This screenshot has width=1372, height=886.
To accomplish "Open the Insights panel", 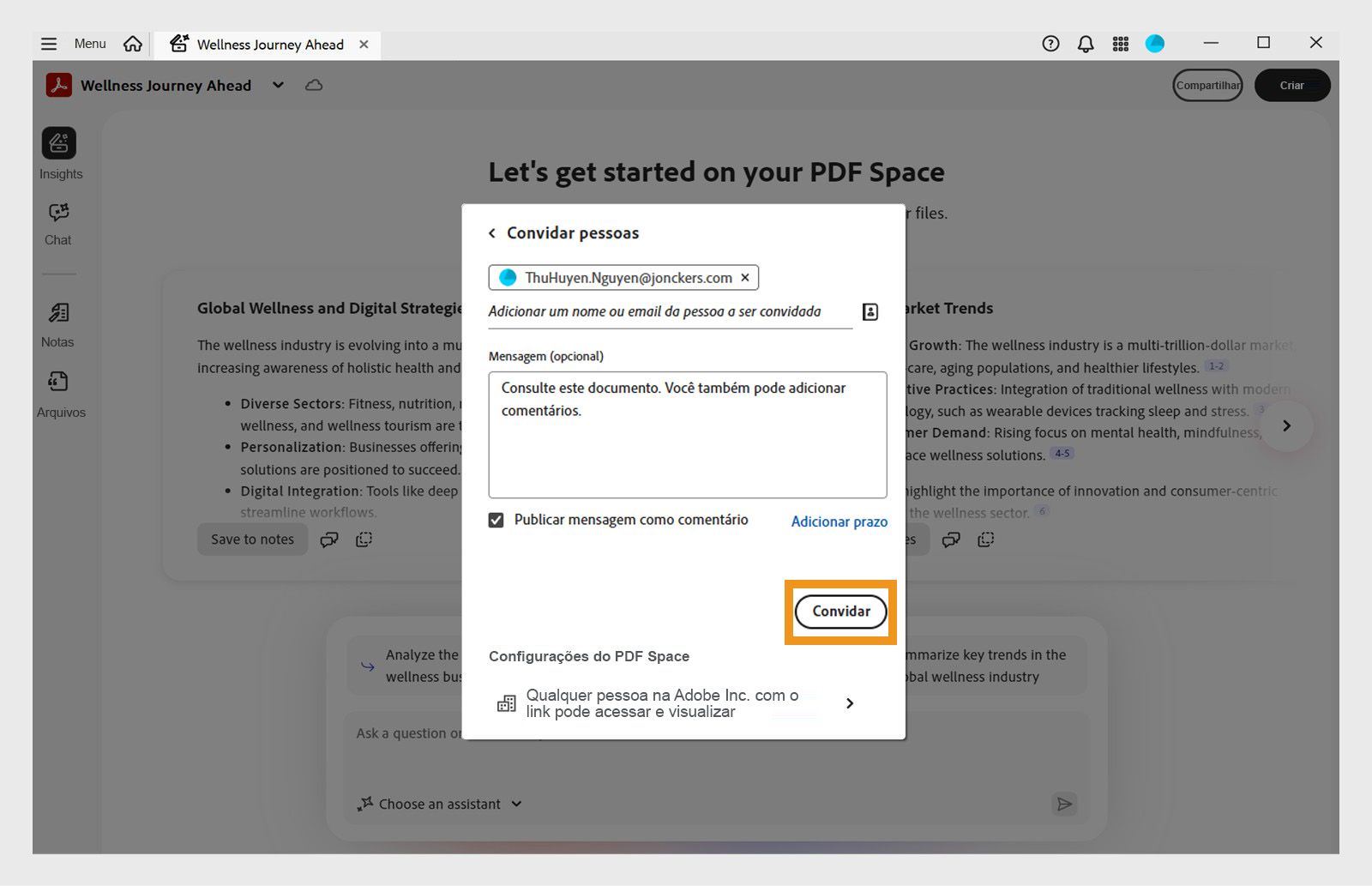I will click(x=59, y=153).
